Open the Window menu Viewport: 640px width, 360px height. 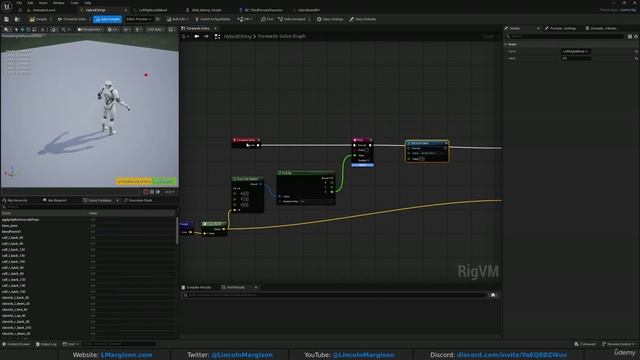(59, 3)
